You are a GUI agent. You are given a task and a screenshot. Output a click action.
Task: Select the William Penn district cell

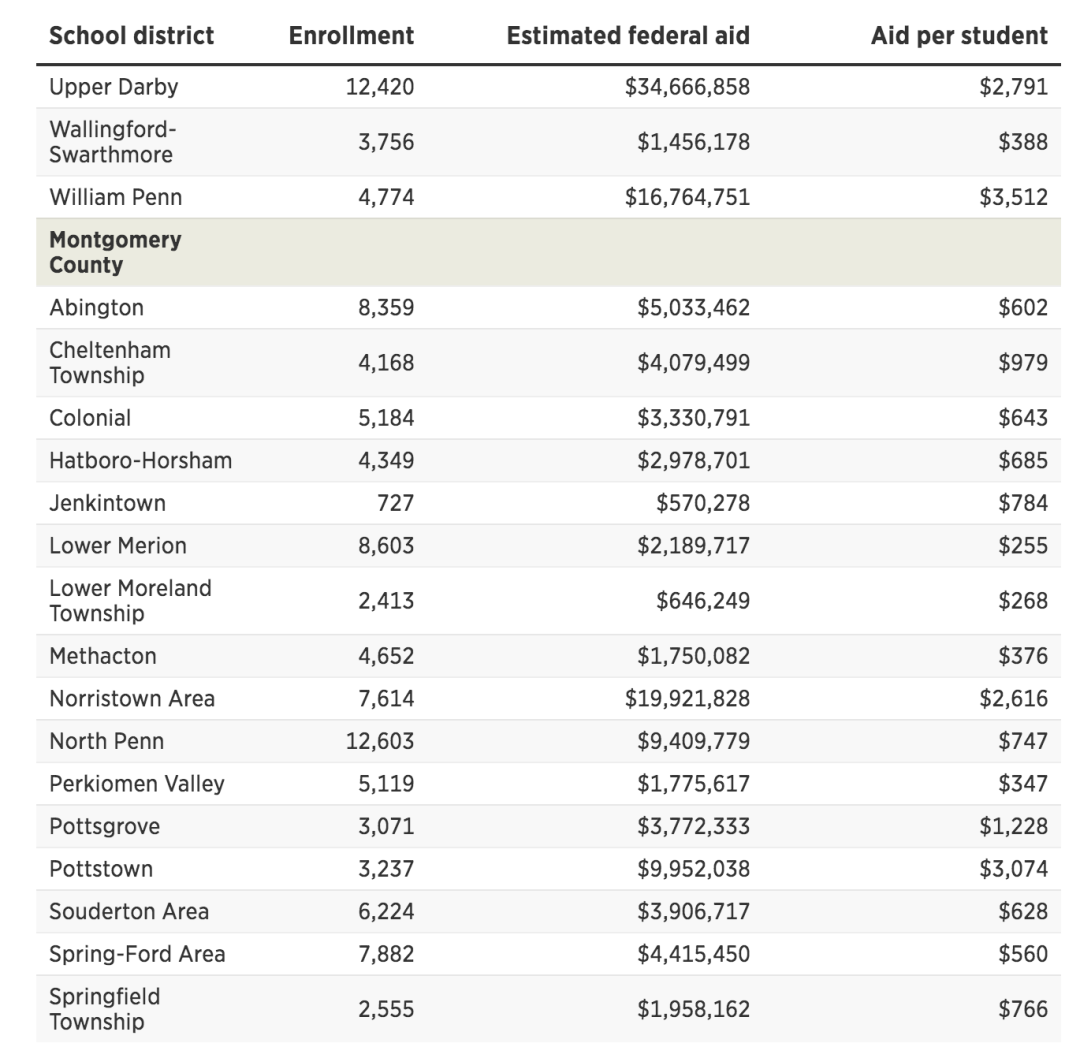click(x=115, y=197)
